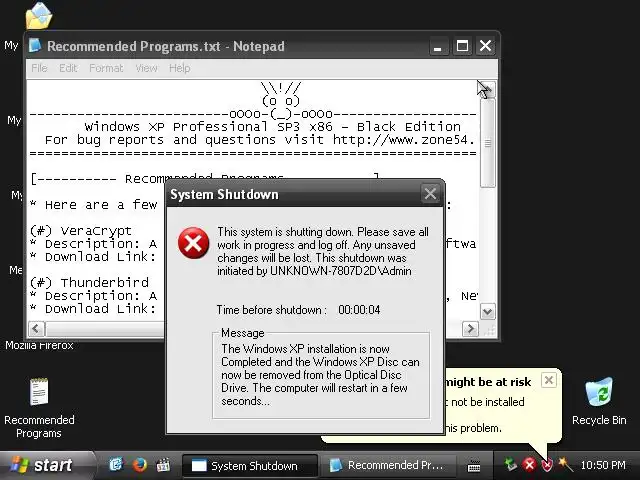The width and height of the screenshot is (640, 480).
Task: Click the Security Center shield tray icon
Action: (x=547, y=464)
